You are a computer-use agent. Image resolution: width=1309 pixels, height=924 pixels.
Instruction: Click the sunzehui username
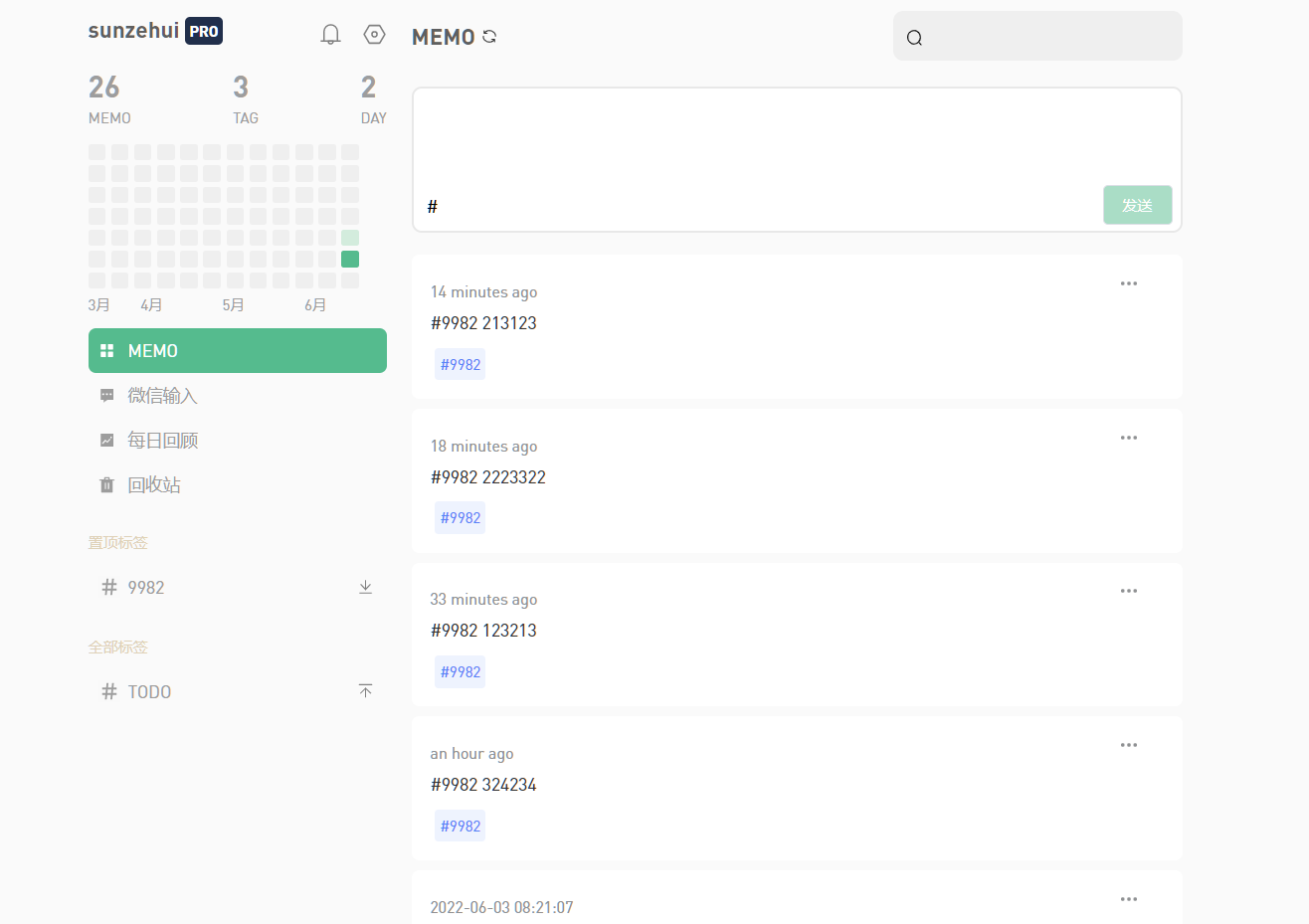pos(133,30)
